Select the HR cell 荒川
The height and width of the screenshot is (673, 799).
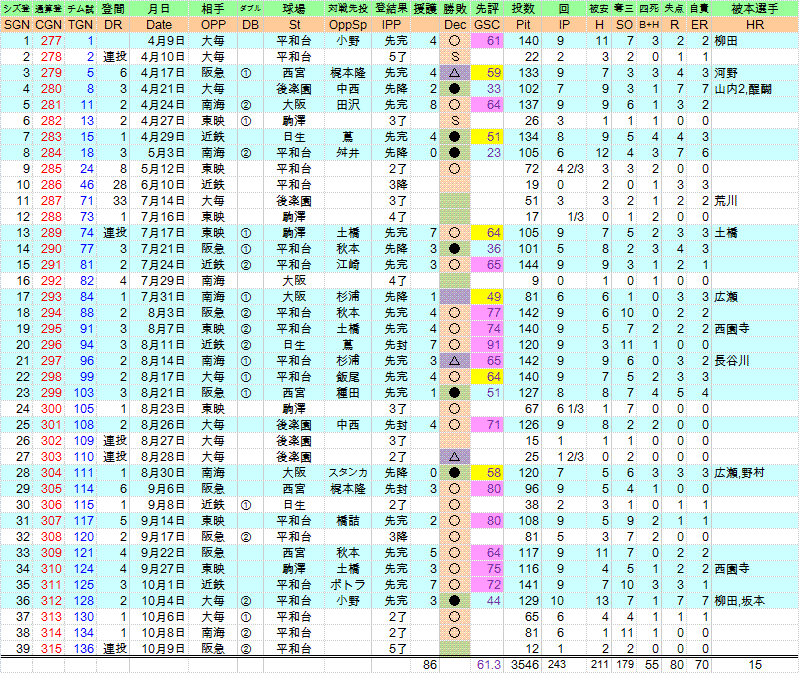coord(726,201)
